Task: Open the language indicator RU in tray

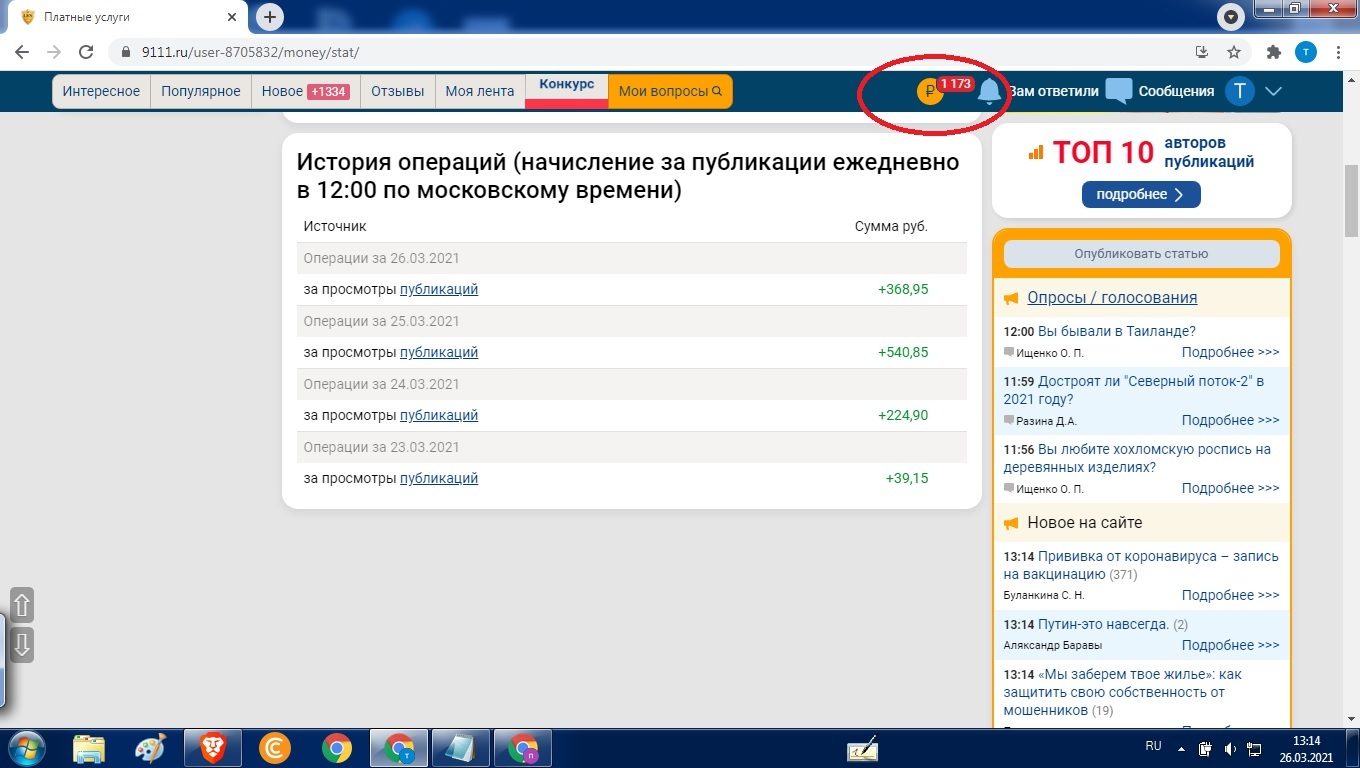Action: (1153, 746)
